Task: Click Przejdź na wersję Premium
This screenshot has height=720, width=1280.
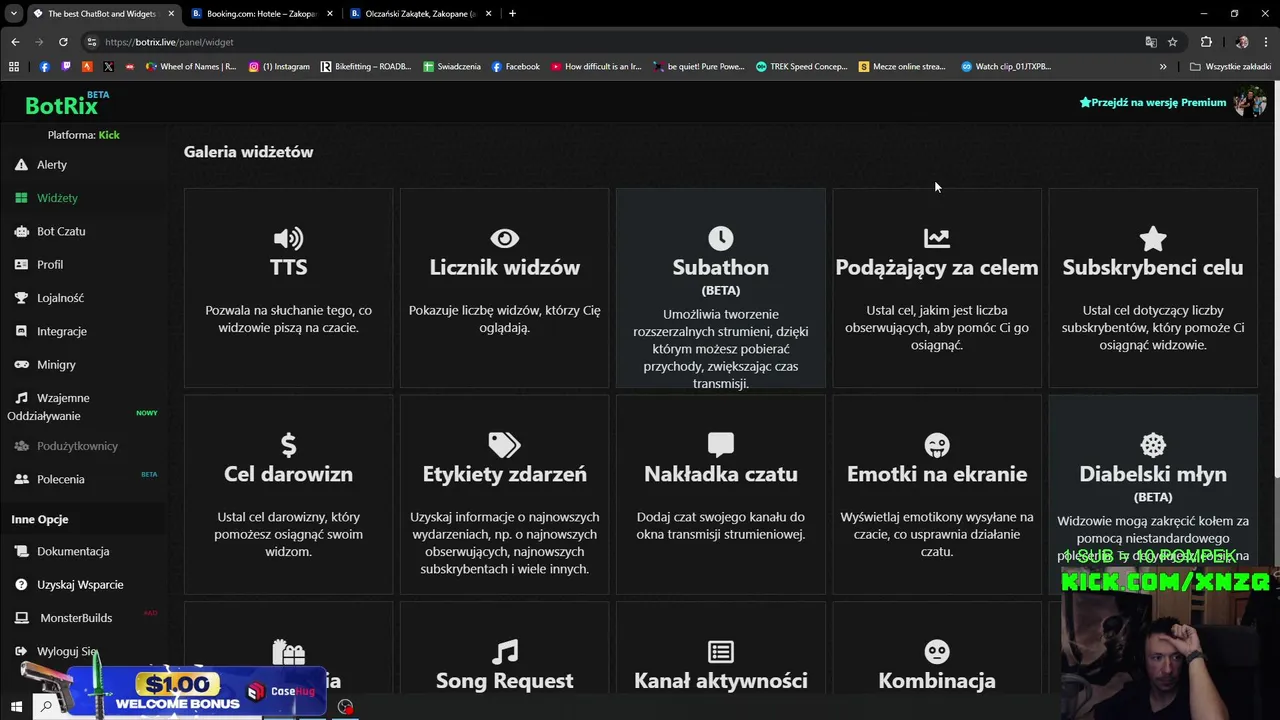Action: pos(1153,102)
